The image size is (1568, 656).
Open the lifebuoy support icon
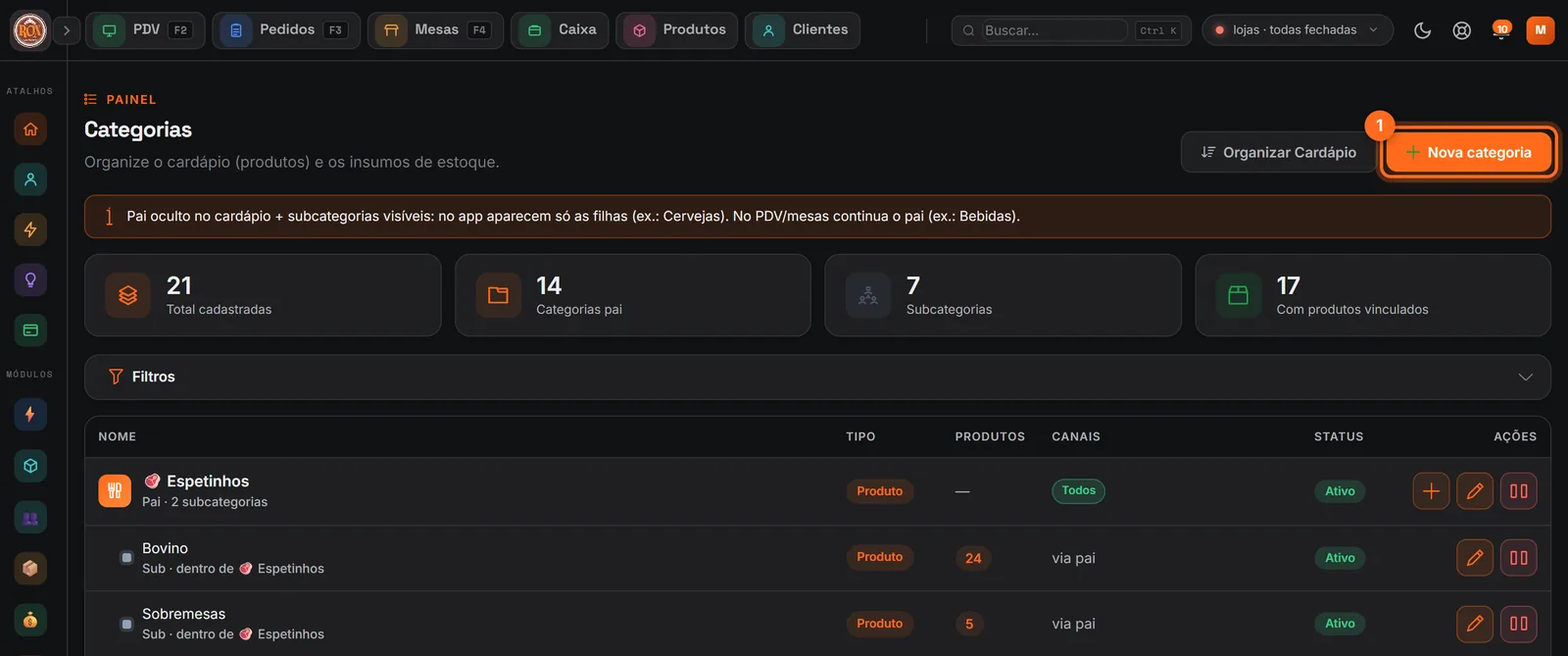coord(1461,30)
